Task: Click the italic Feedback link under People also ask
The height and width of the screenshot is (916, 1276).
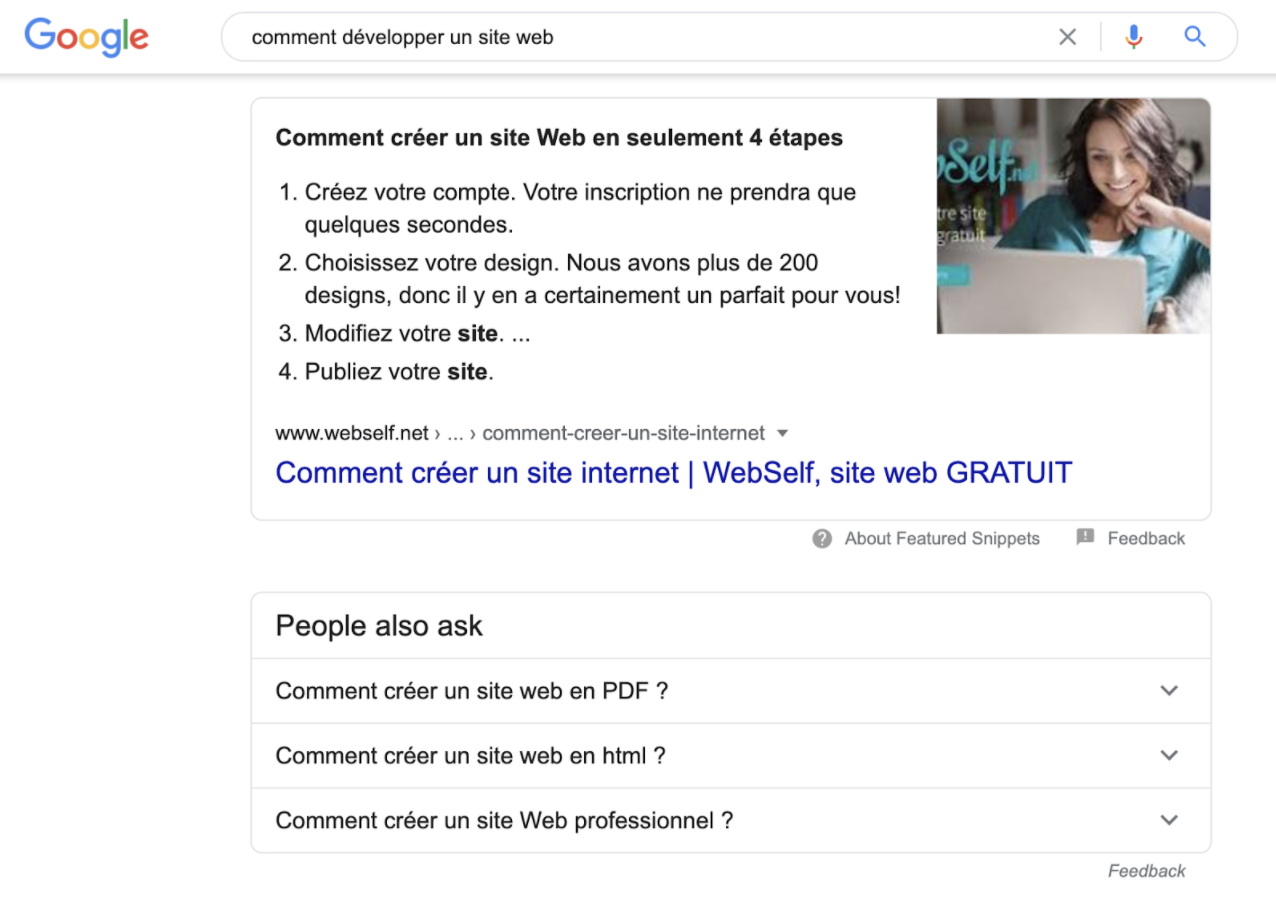Action: click(1146, 871)
